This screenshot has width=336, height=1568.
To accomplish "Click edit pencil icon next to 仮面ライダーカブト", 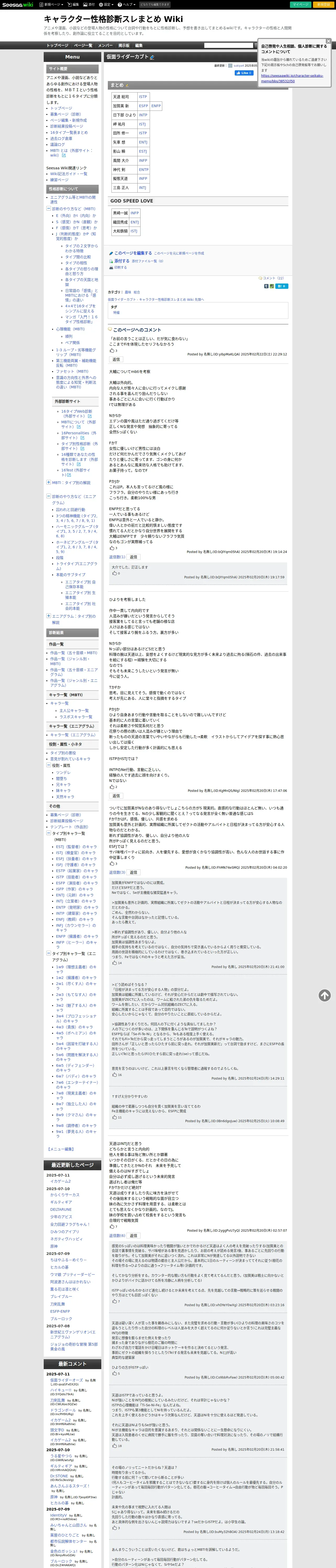I will tap(152, 57).
